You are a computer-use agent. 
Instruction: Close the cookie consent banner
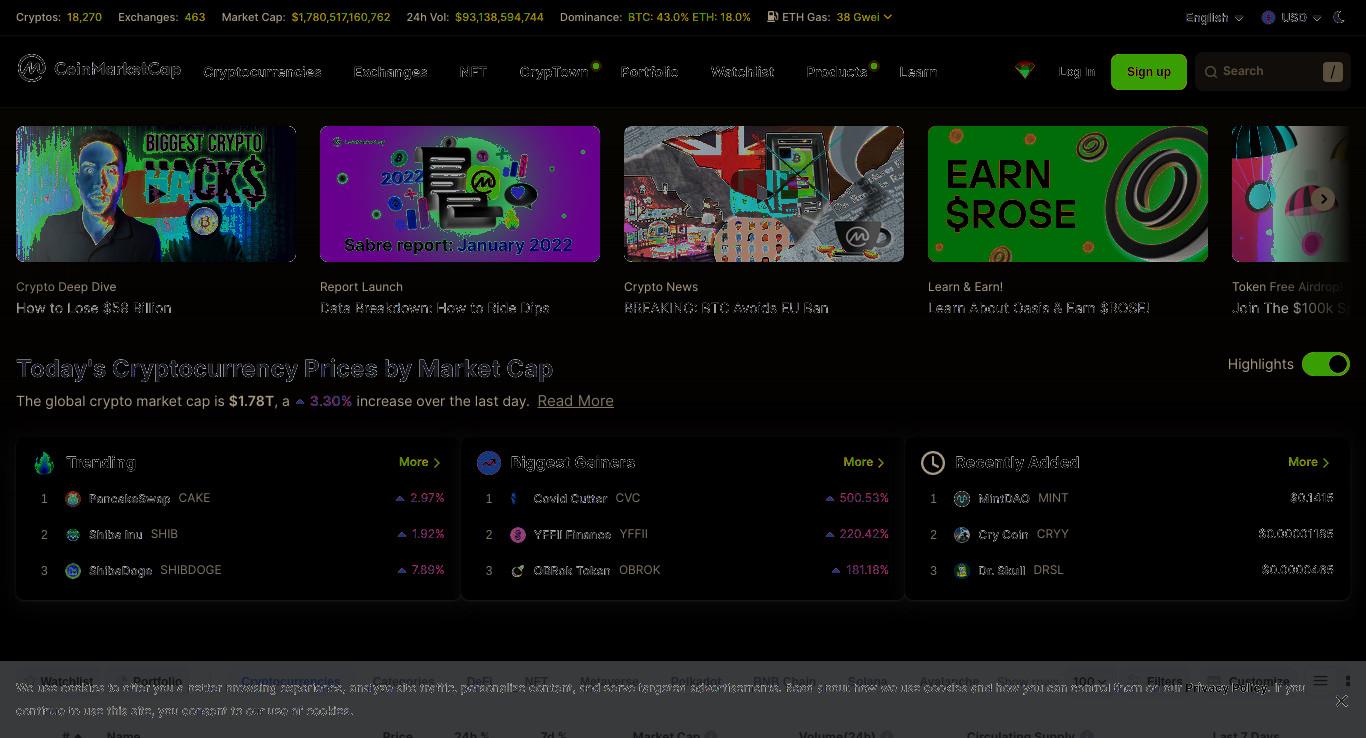coord(1341,701)
